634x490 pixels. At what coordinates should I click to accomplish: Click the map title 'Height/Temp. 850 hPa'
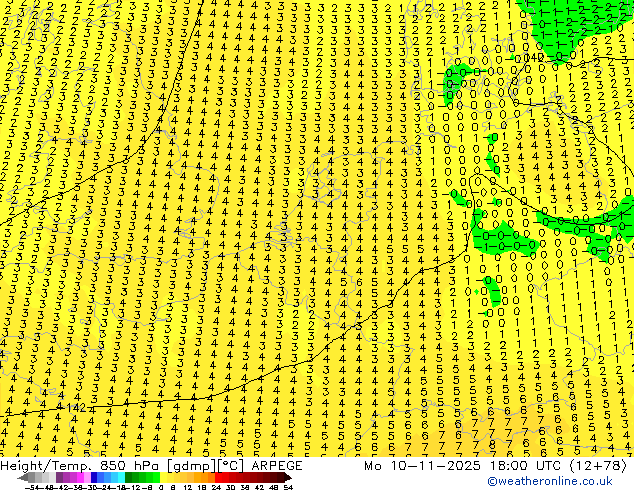80,466
